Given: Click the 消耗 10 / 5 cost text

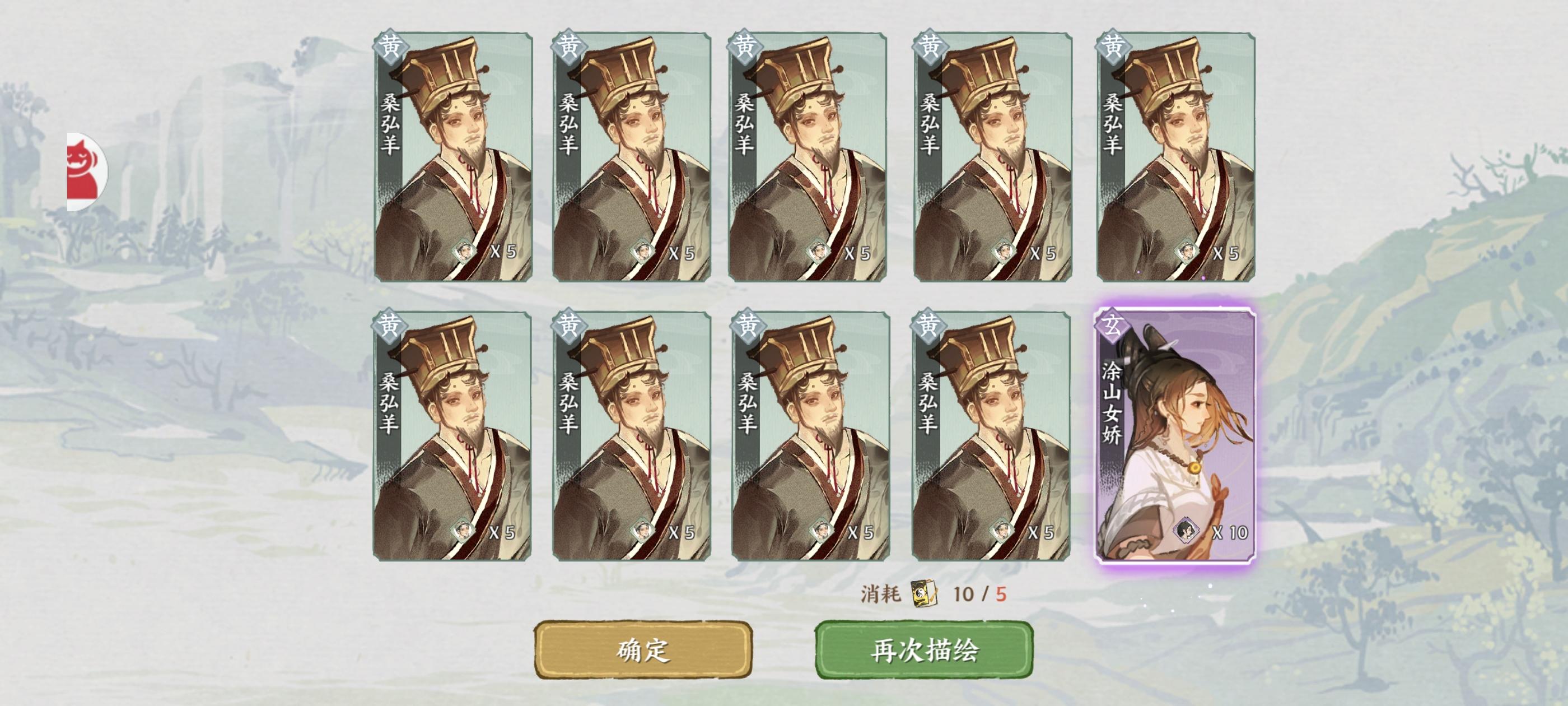Looking at the screenshot, I should (934, 593).
